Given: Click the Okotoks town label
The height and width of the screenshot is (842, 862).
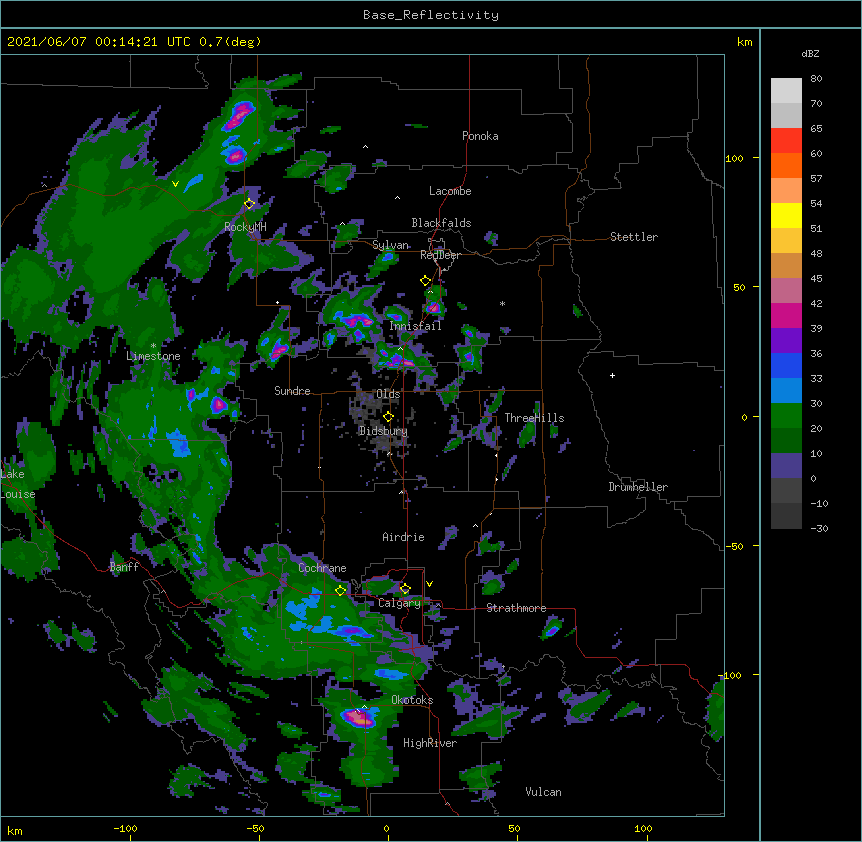Looking at the screenshot, I should 412,700.
